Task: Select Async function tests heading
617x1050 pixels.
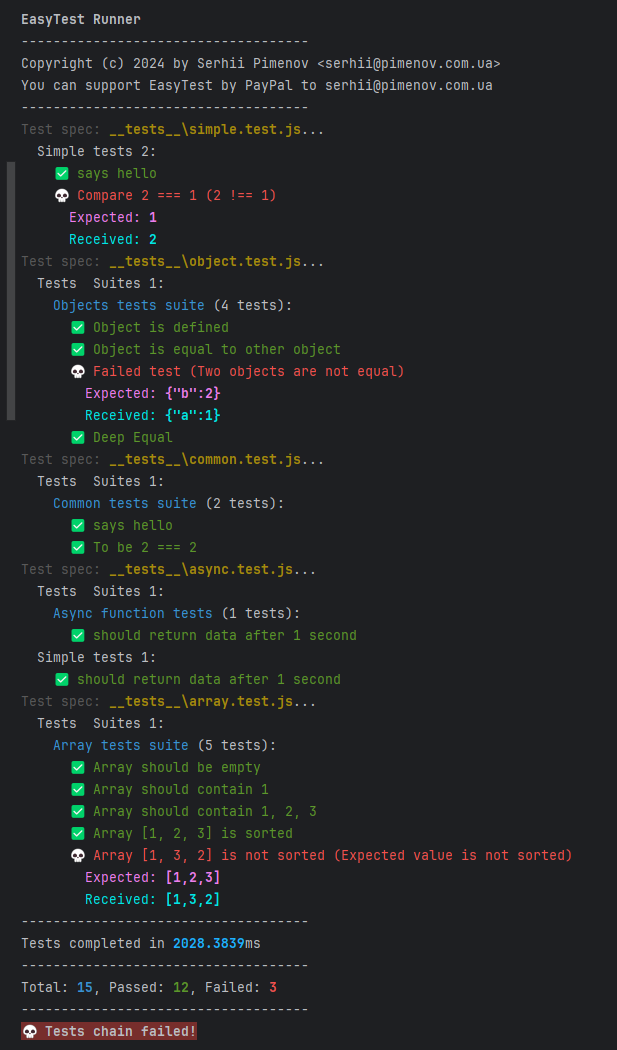Action: (133, 613)
